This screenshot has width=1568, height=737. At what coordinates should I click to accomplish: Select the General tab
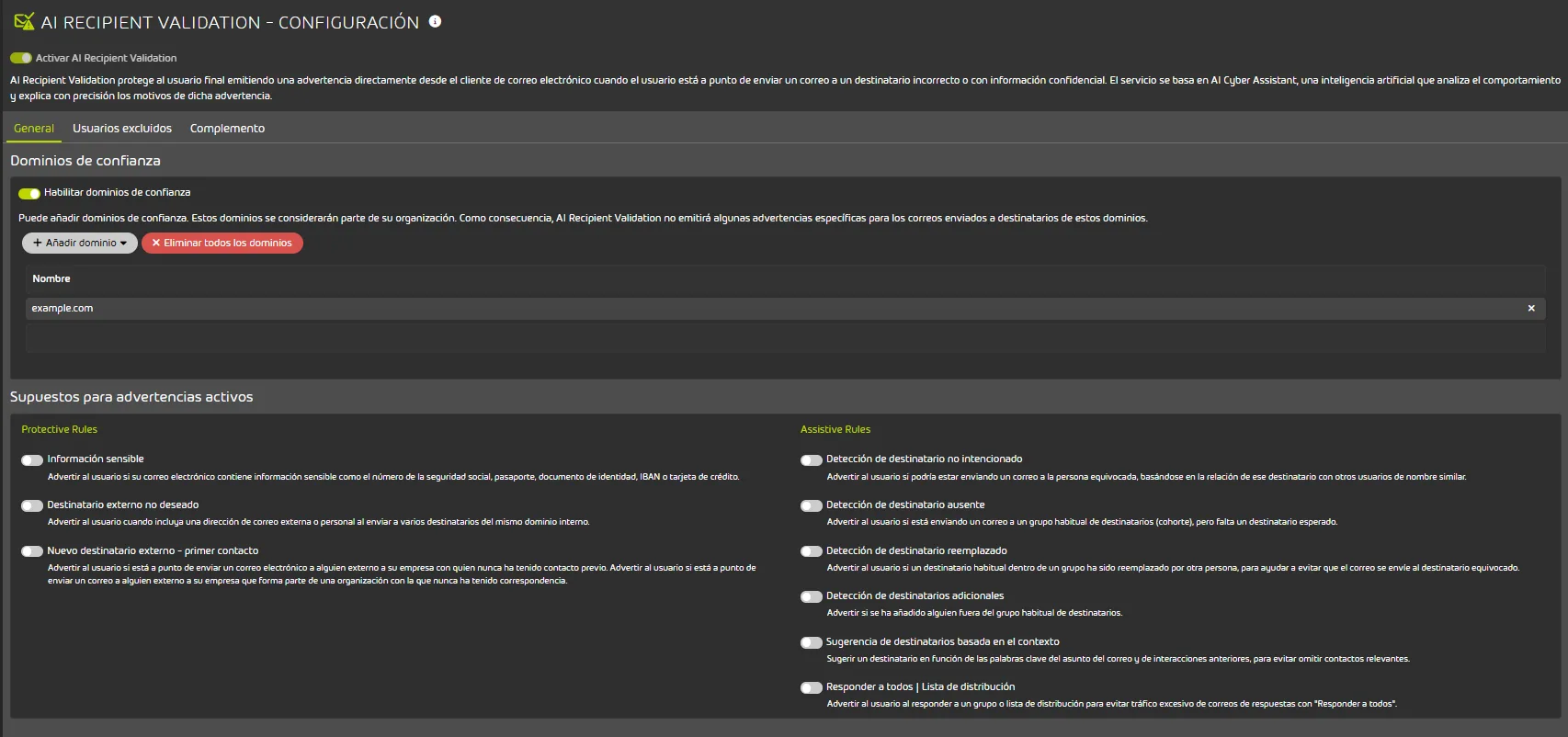[x=34, y=129]
